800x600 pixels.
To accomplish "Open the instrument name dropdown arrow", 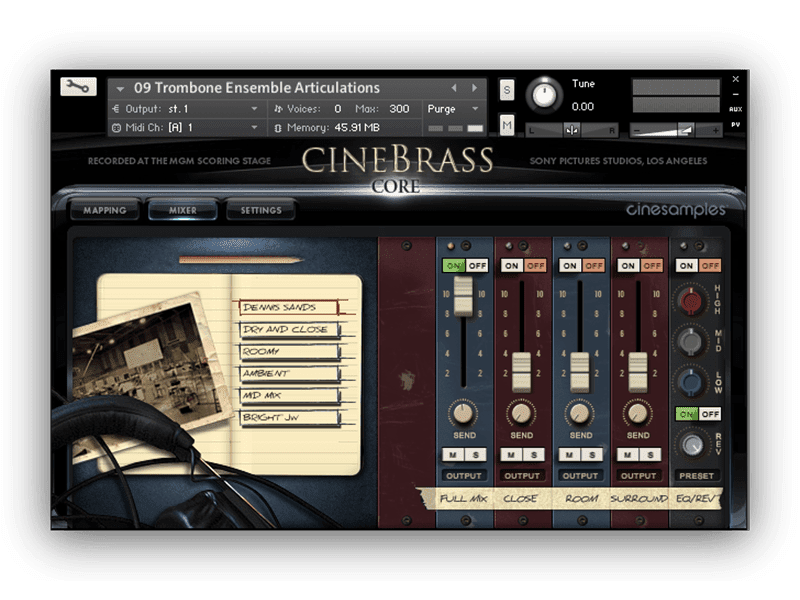I will click(120, 89).
